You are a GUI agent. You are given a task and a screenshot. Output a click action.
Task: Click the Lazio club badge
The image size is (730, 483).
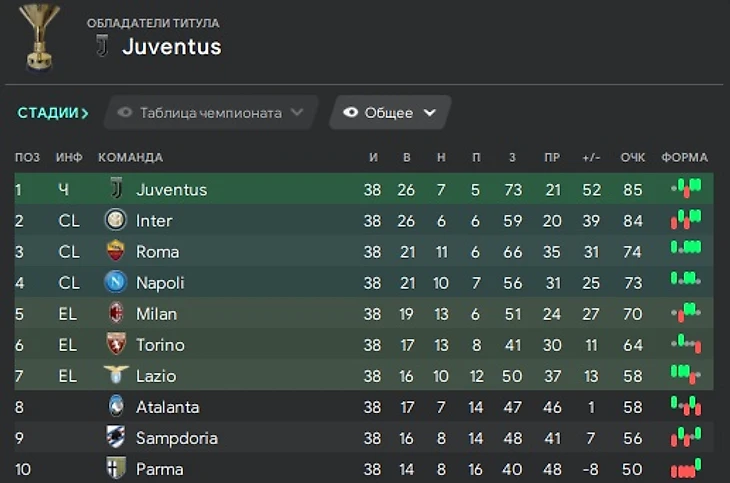point(116,376)
